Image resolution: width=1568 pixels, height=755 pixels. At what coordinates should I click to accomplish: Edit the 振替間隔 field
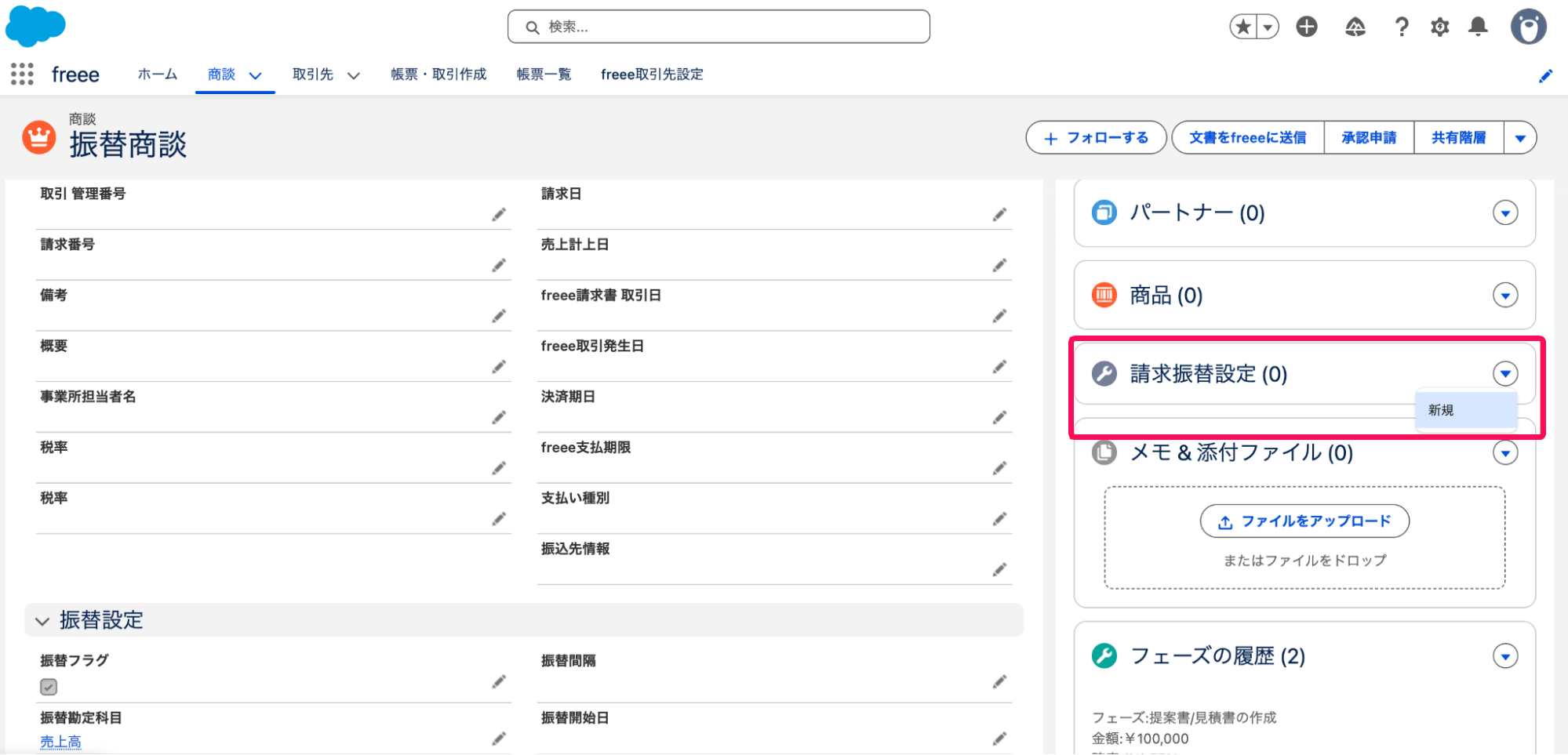pos(999,682)
